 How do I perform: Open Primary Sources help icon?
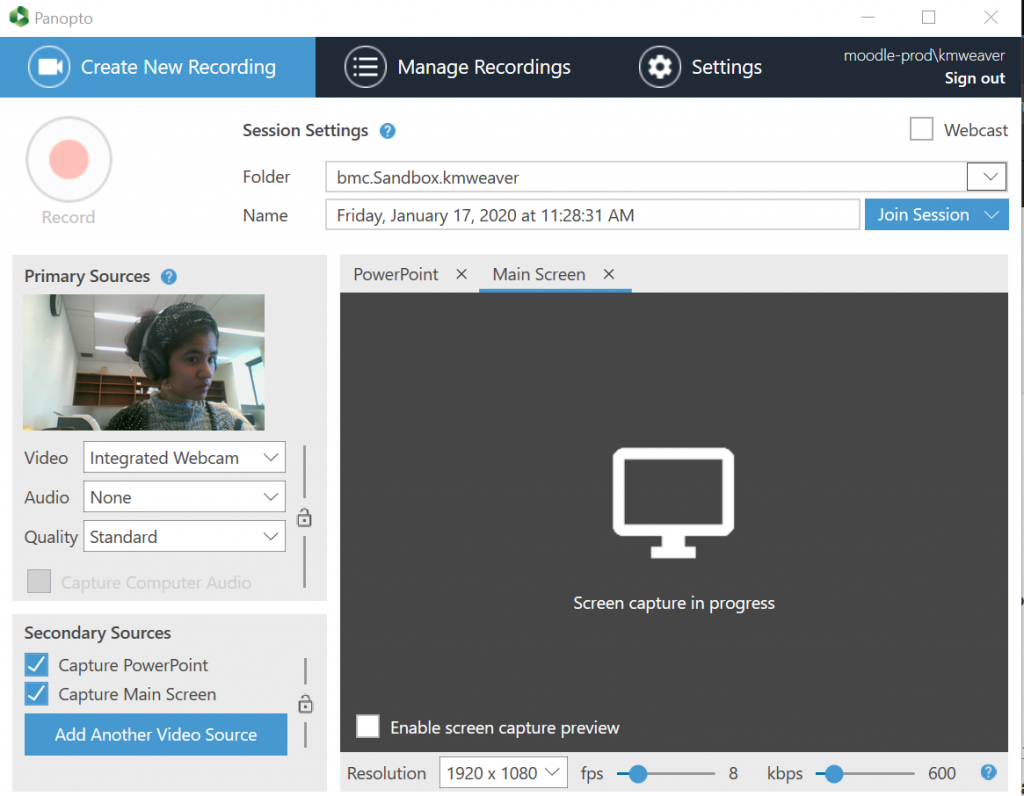(168, 277)
